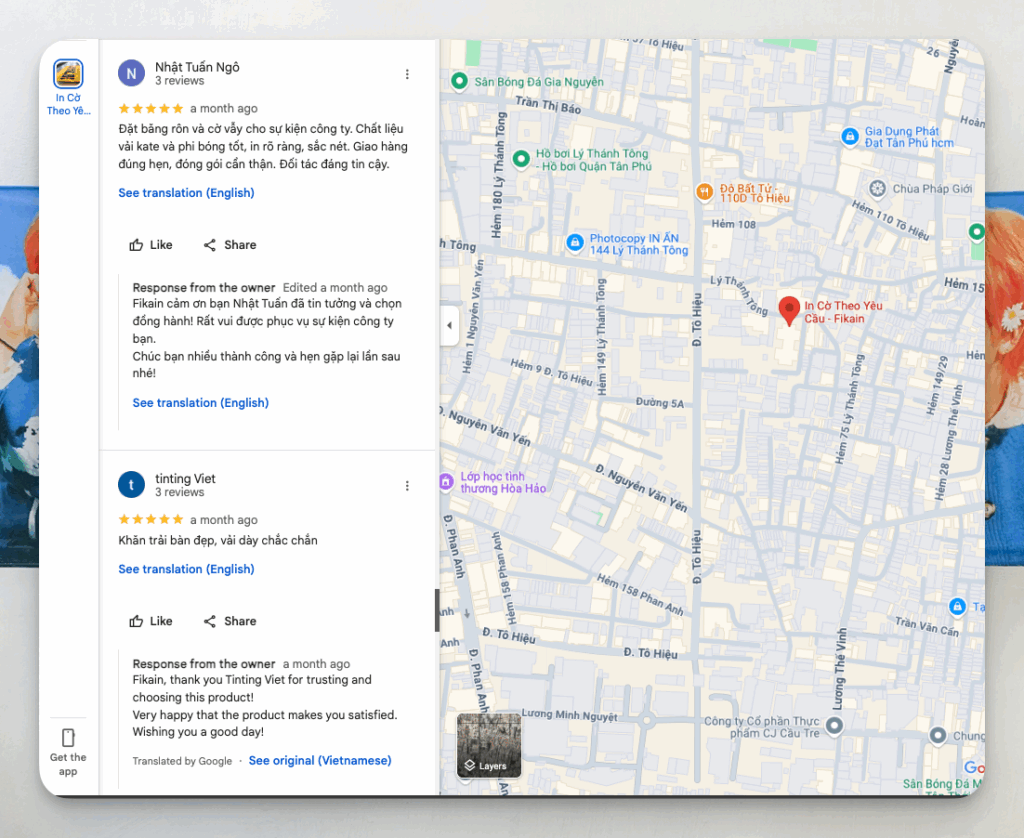1024x838 pixels.
Task: Like tinting Viet's review
Action: (x=151, y=621)
